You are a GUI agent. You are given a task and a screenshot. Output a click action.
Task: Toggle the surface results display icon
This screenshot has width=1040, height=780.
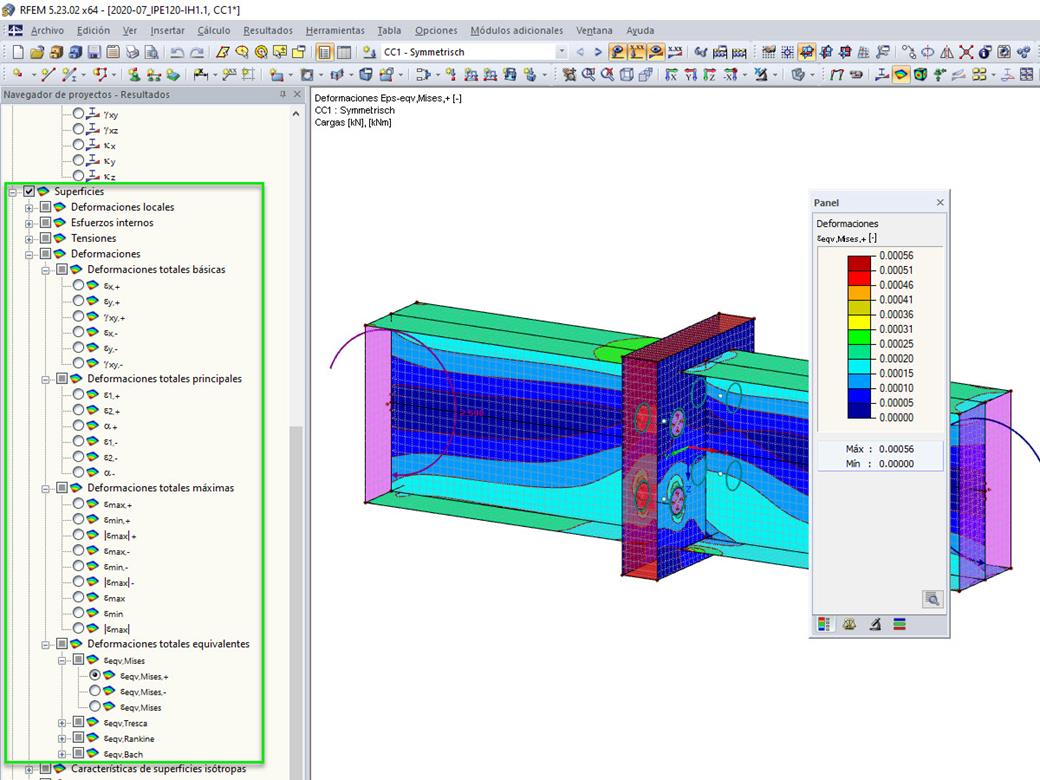click(x=901, y=74)
